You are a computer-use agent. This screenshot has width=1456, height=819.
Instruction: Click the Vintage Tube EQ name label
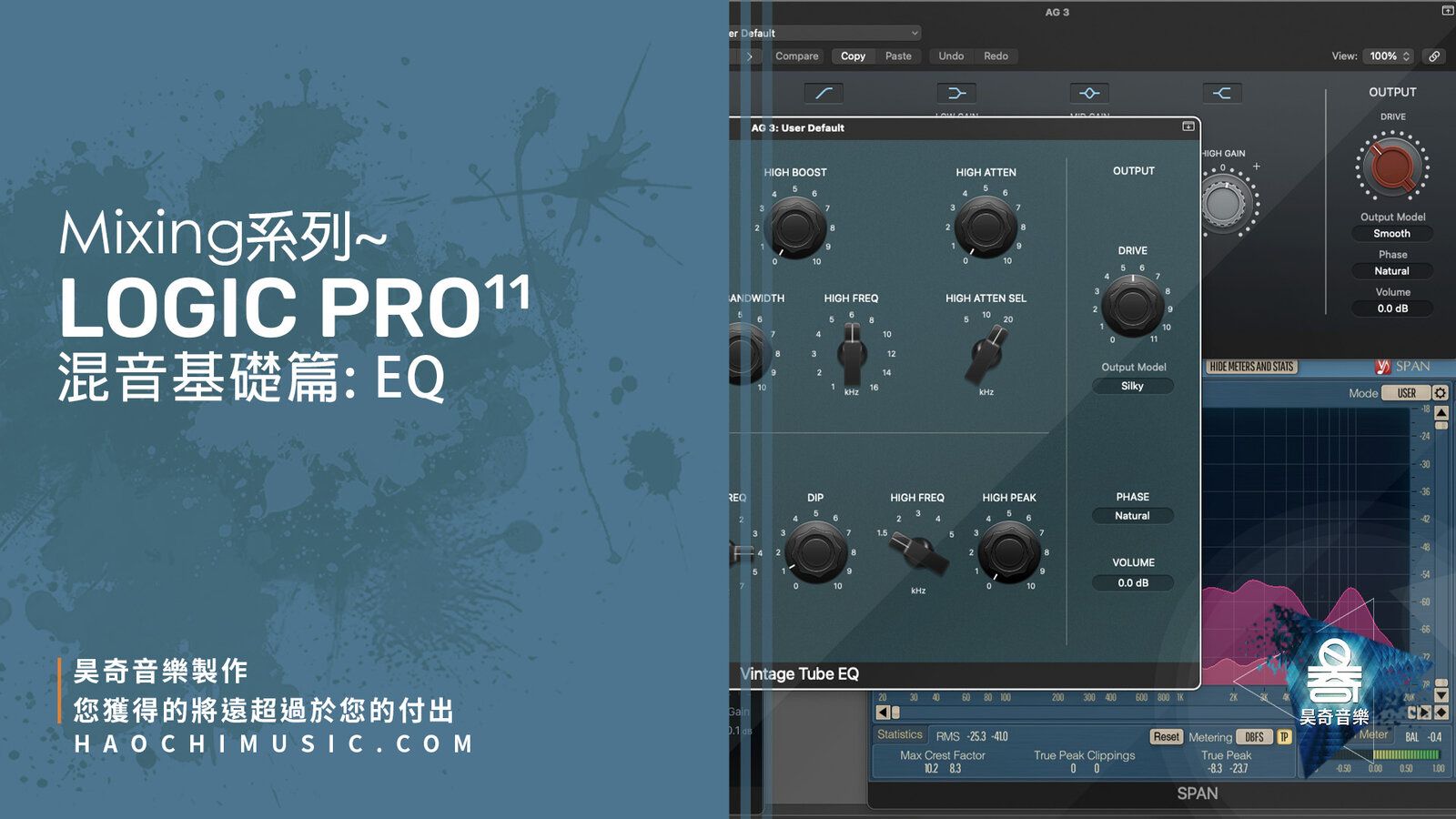pos(800,674)
